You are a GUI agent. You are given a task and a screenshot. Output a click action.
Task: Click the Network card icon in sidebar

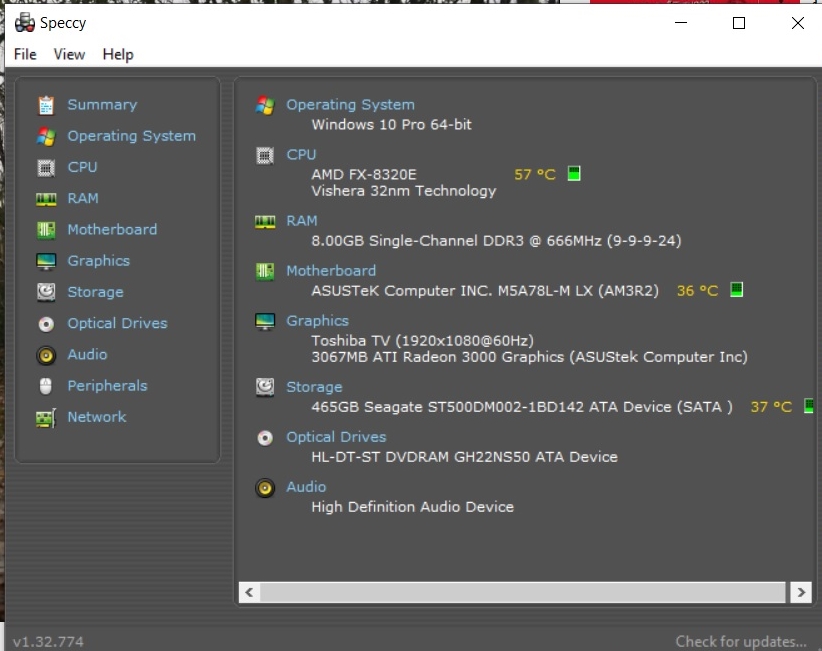(x=46, y=418)
